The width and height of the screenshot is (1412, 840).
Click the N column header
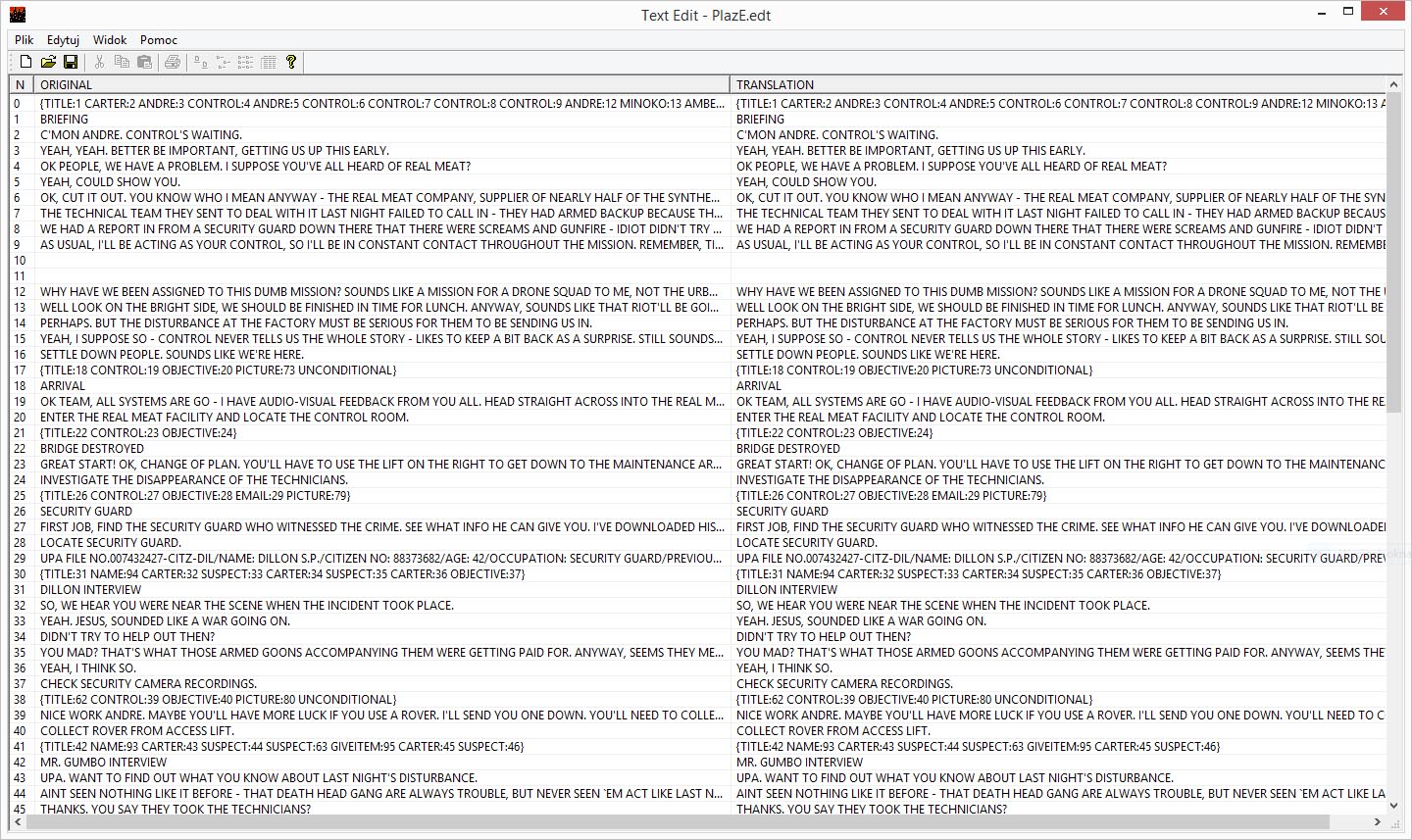click(x=22, y=85)
